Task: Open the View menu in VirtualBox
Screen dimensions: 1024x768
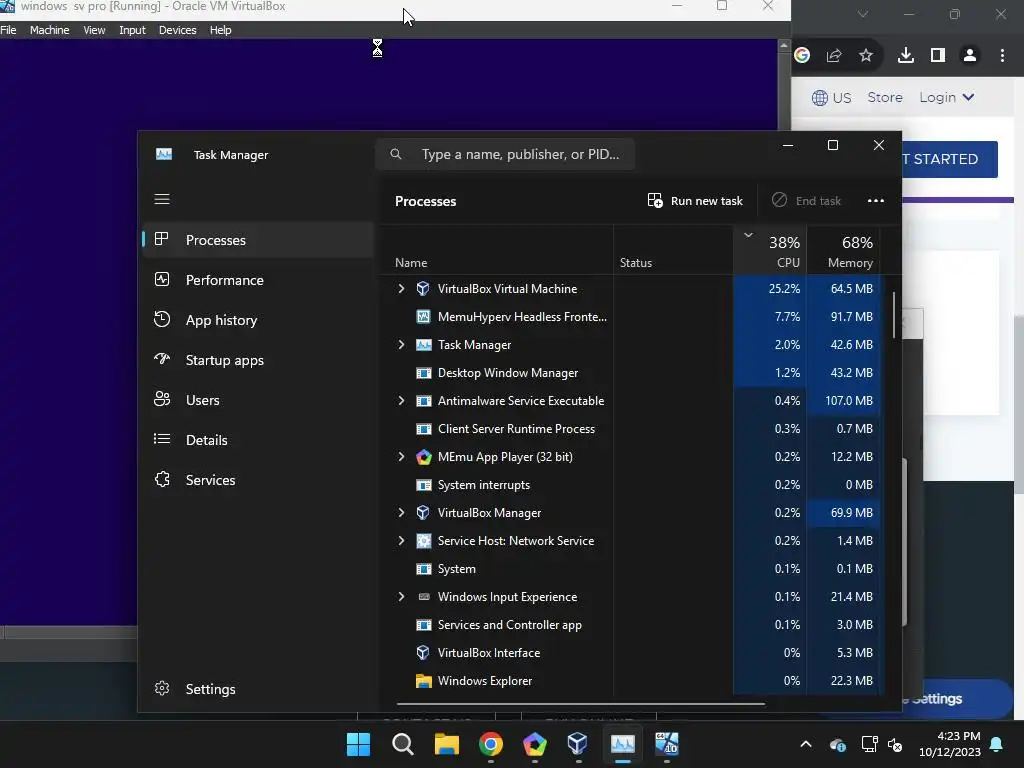Action: [94, 30]
